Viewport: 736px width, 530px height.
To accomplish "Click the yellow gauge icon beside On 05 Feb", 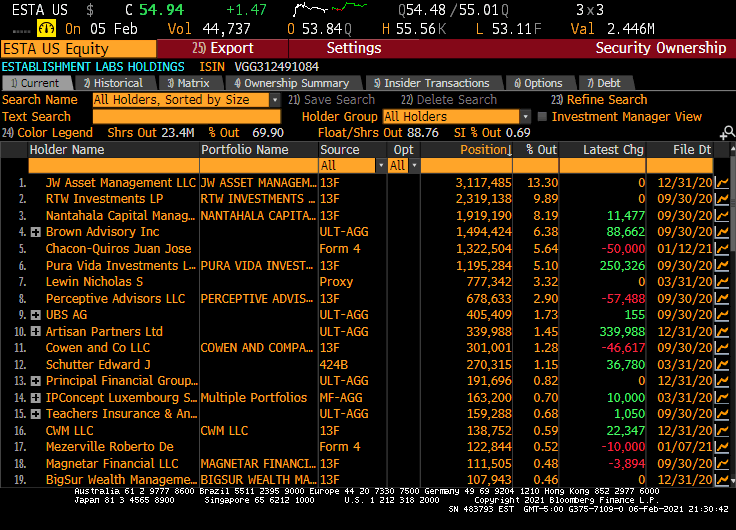I will coord(46,29).
